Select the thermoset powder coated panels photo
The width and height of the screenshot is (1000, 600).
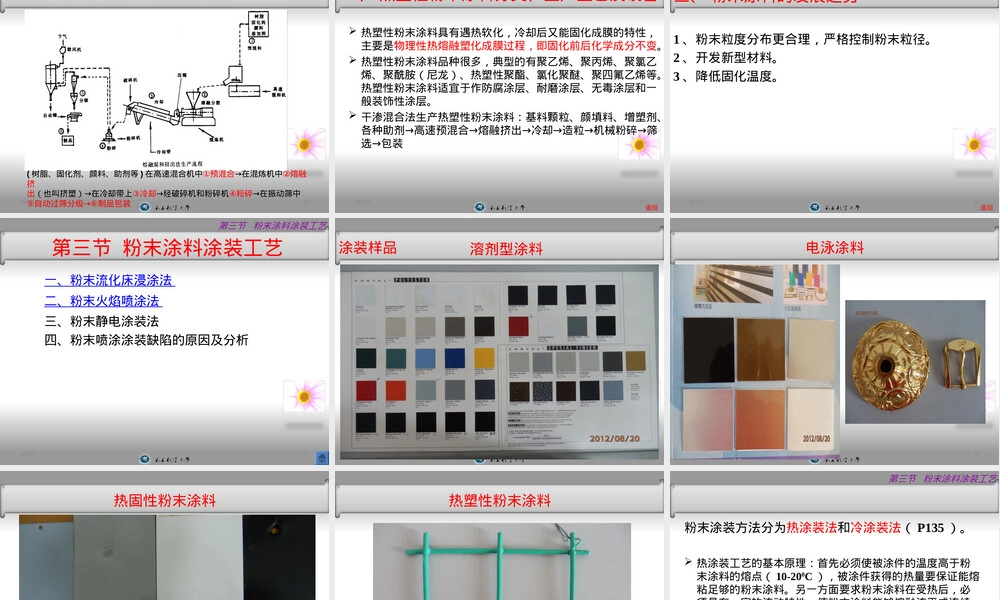pyautogui.click(x=167, y=557)
